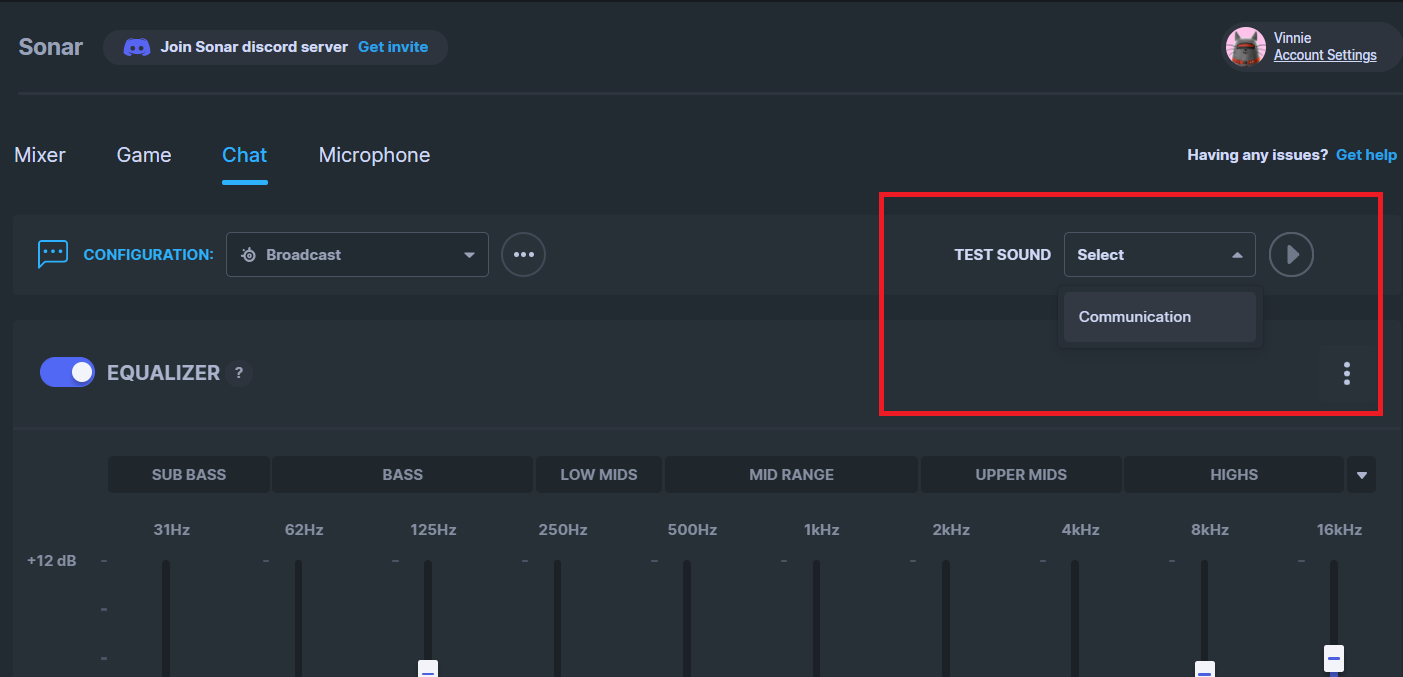Choose Communication from the test sound list
The image size is (1403, 677).
[x=1159, y=317]
